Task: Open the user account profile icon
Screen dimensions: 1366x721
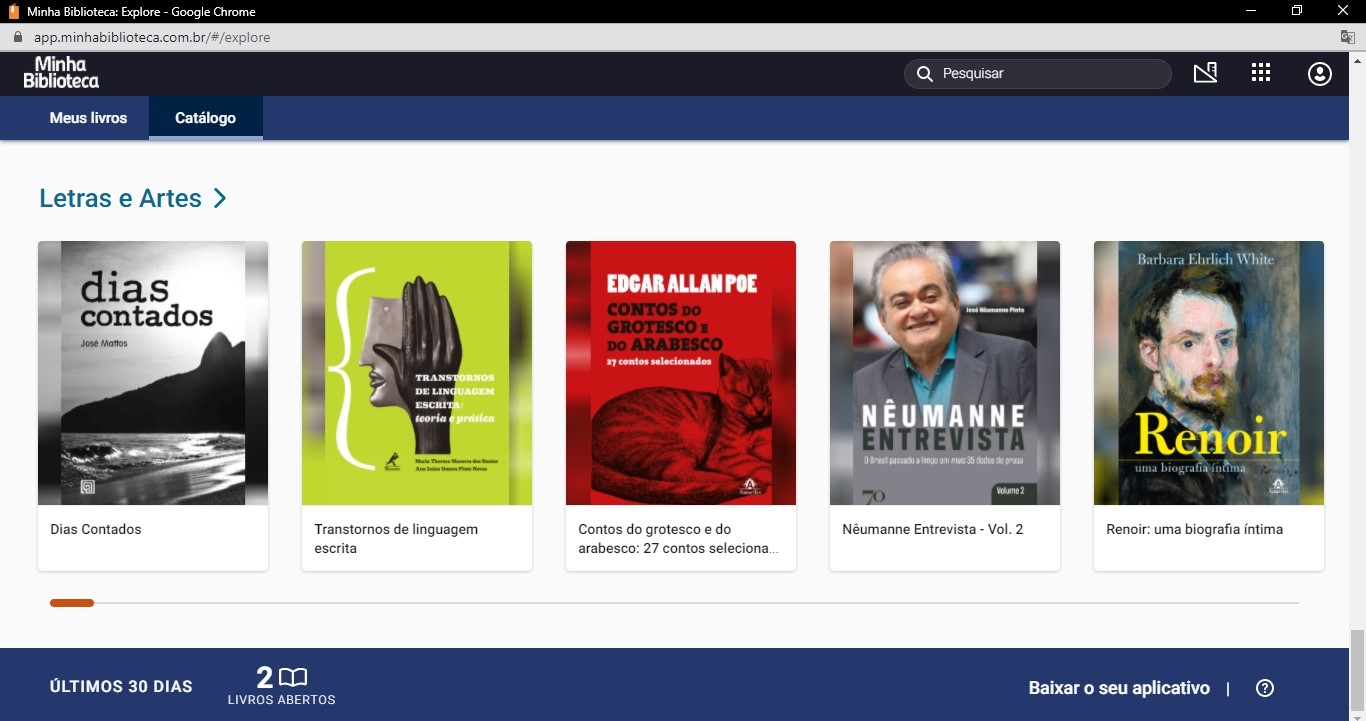Action: [x=1319, y=74]
